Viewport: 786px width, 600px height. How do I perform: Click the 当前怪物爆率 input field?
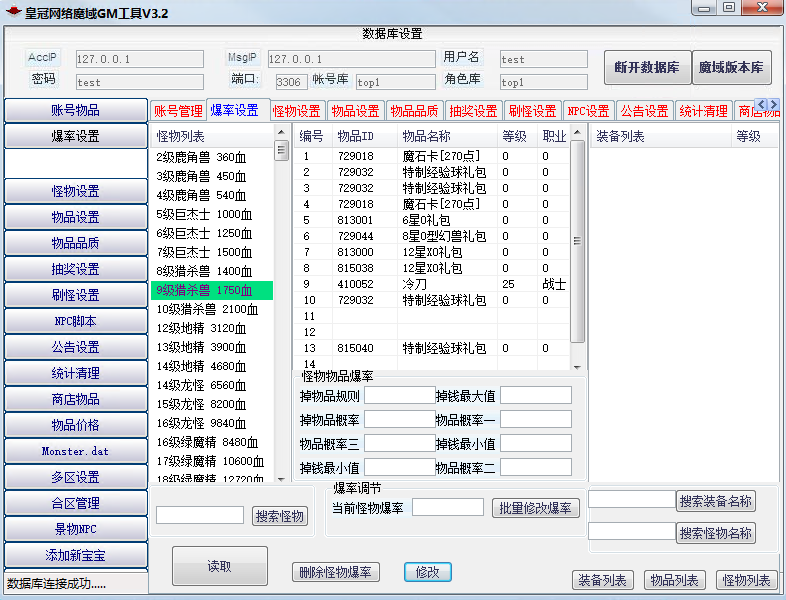(x=447, y=508)
